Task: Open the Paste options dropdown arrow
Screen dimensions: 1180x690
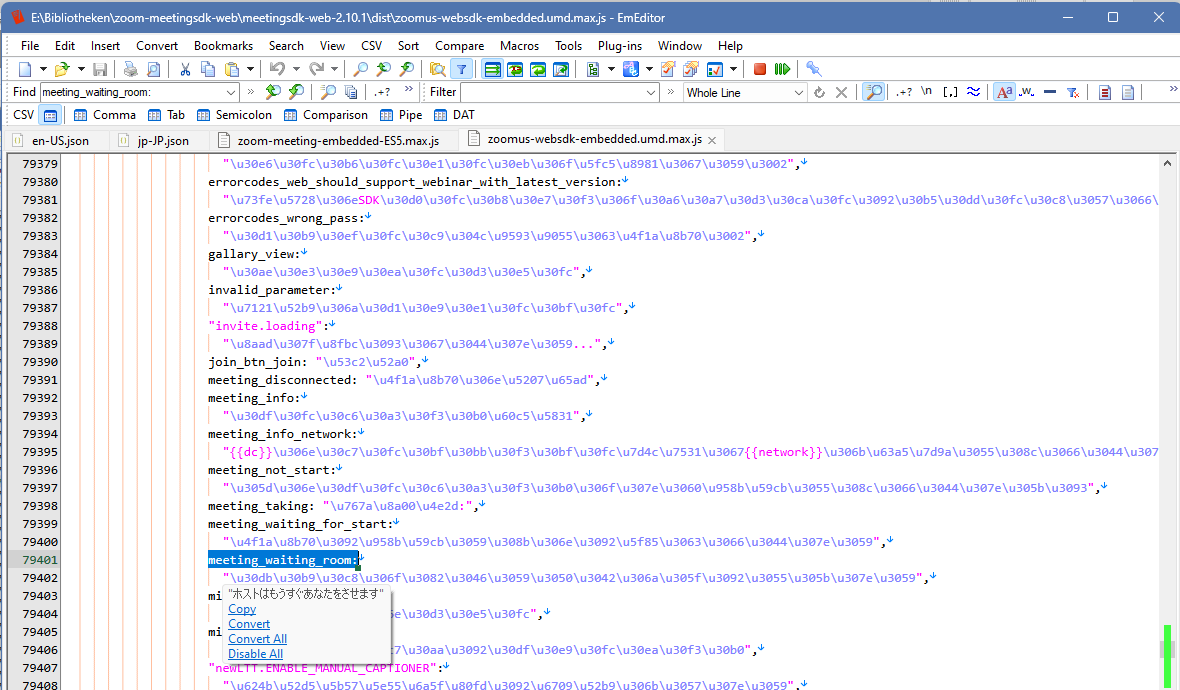Action: coord(249,69)
